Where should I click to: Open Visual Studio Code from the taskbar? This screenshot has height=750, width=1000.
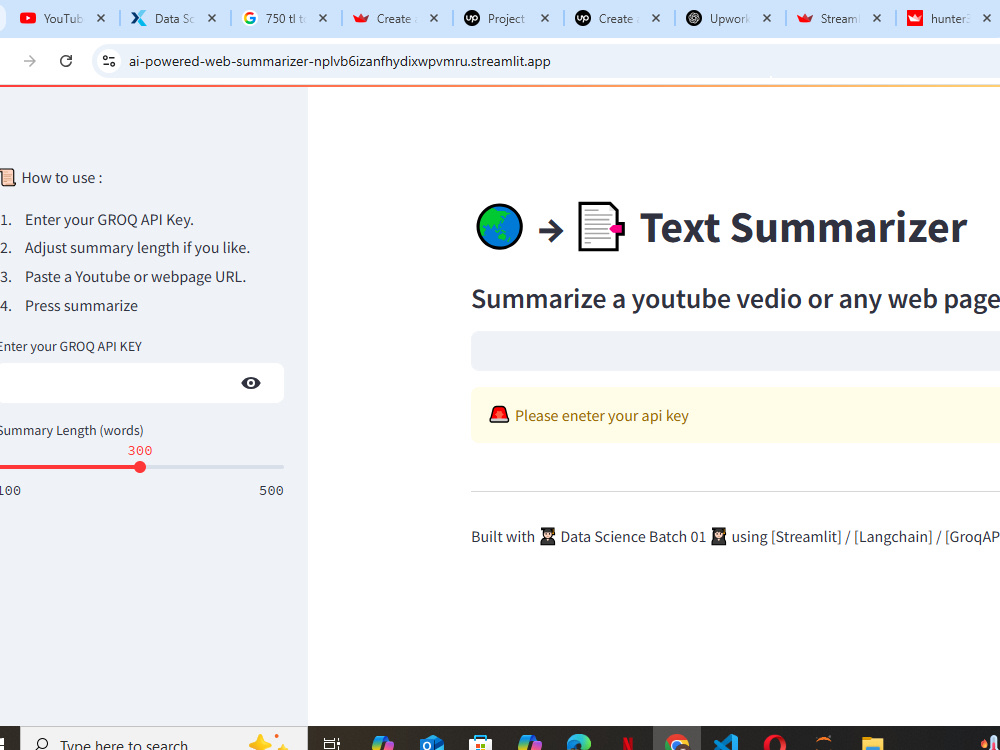click(726, 744)
